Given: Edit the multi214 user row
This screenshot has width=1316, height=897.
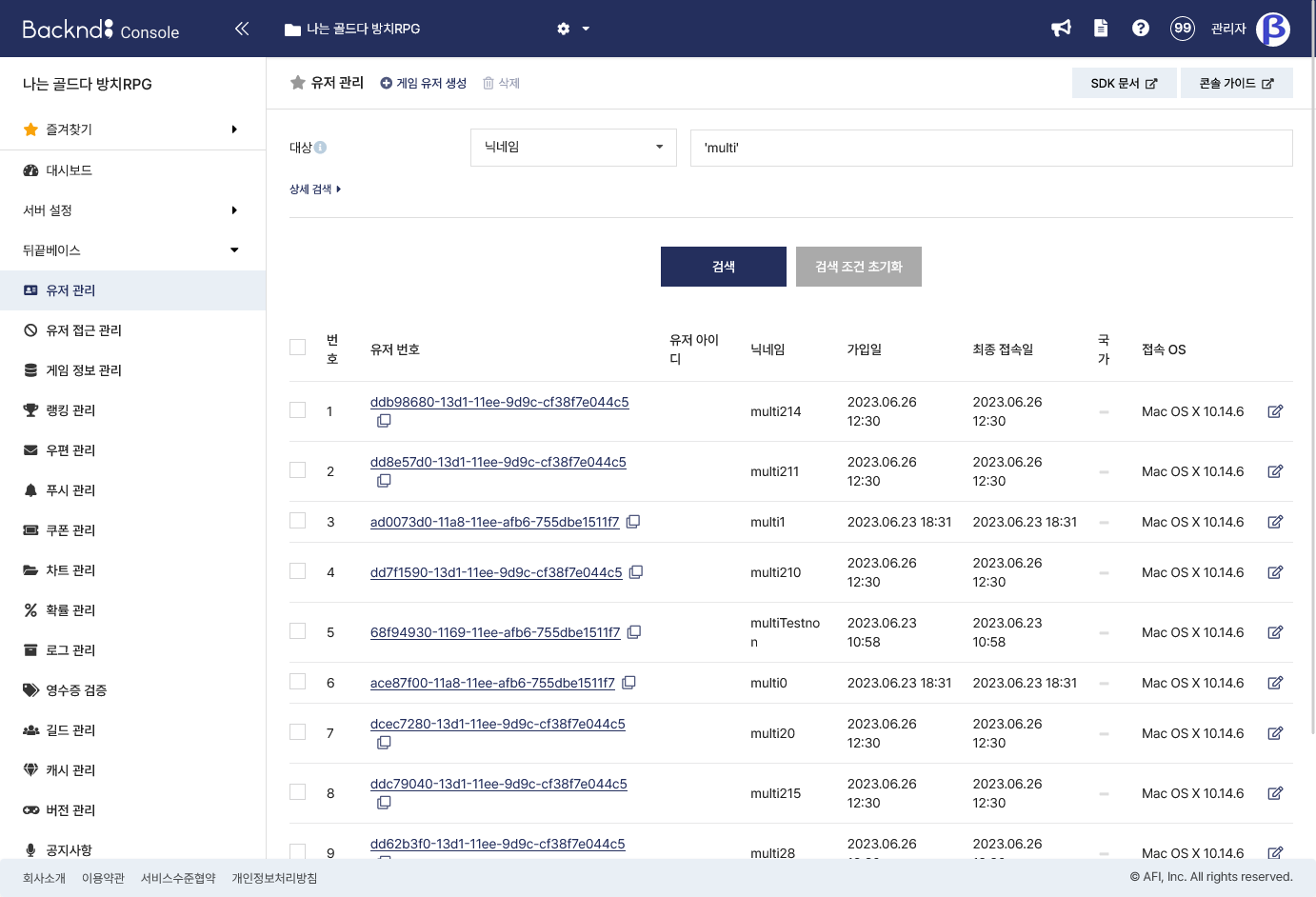Looking at the screenshot, I should (1275, 411).
